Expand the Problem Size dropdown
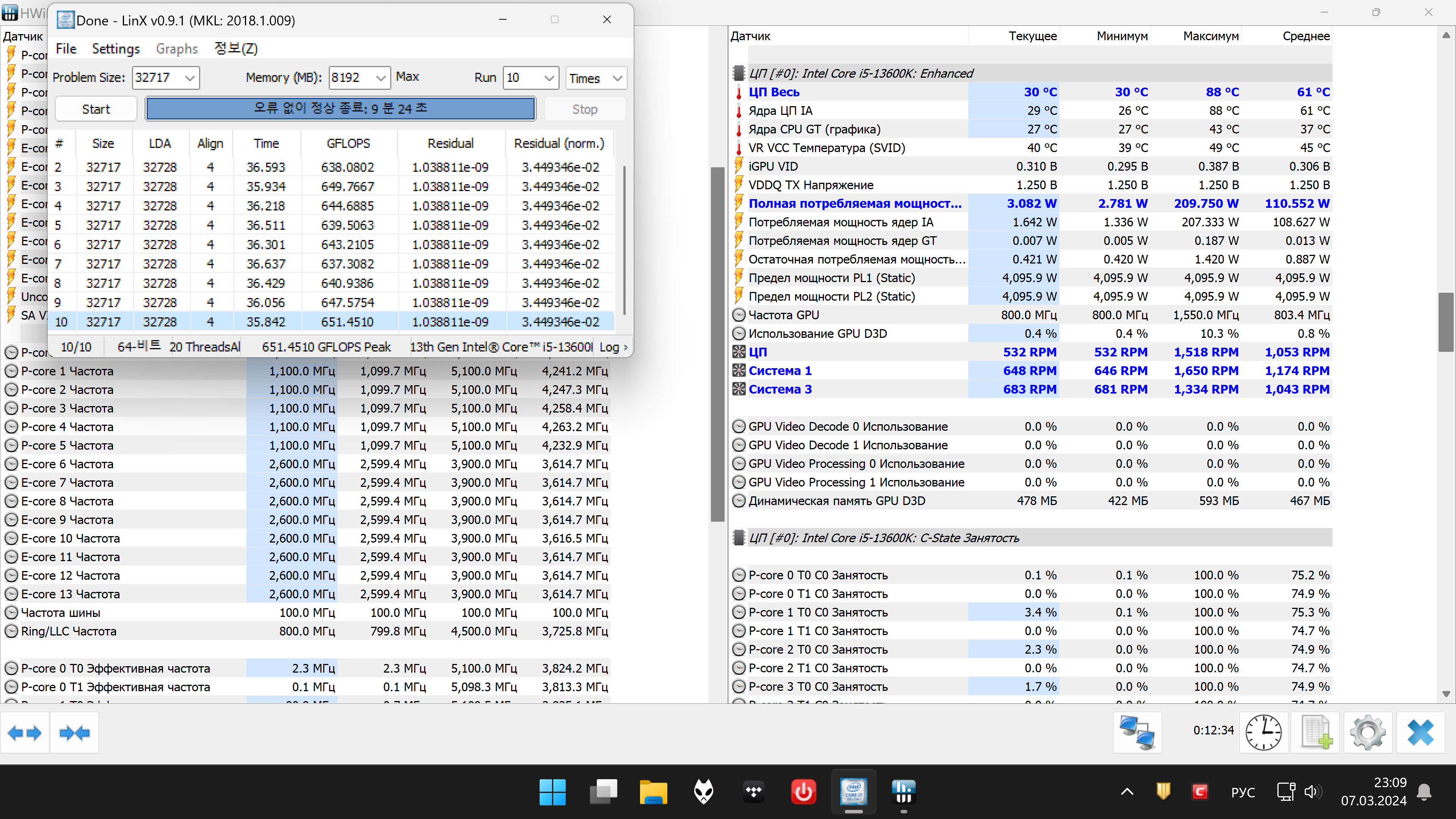Viewport: 1456px width, 819px height. tap(189, 78)
